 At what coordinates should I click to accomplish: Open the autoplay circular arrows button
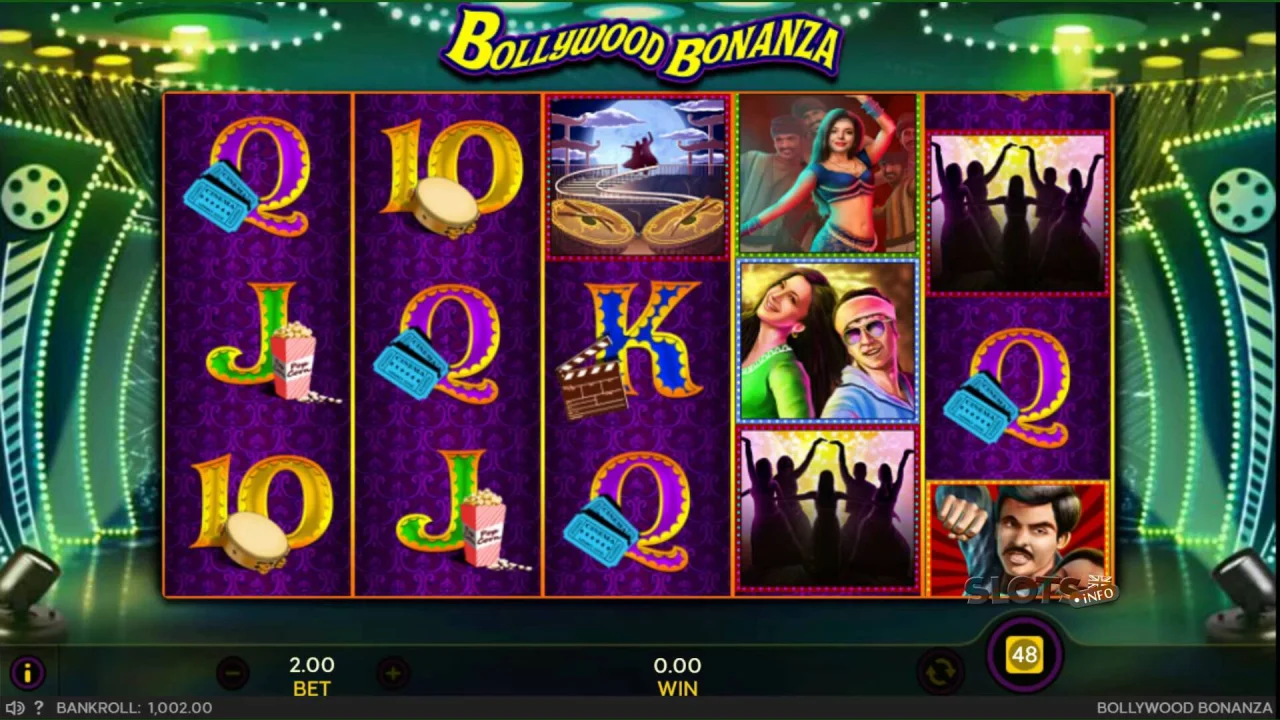[940, 673]
